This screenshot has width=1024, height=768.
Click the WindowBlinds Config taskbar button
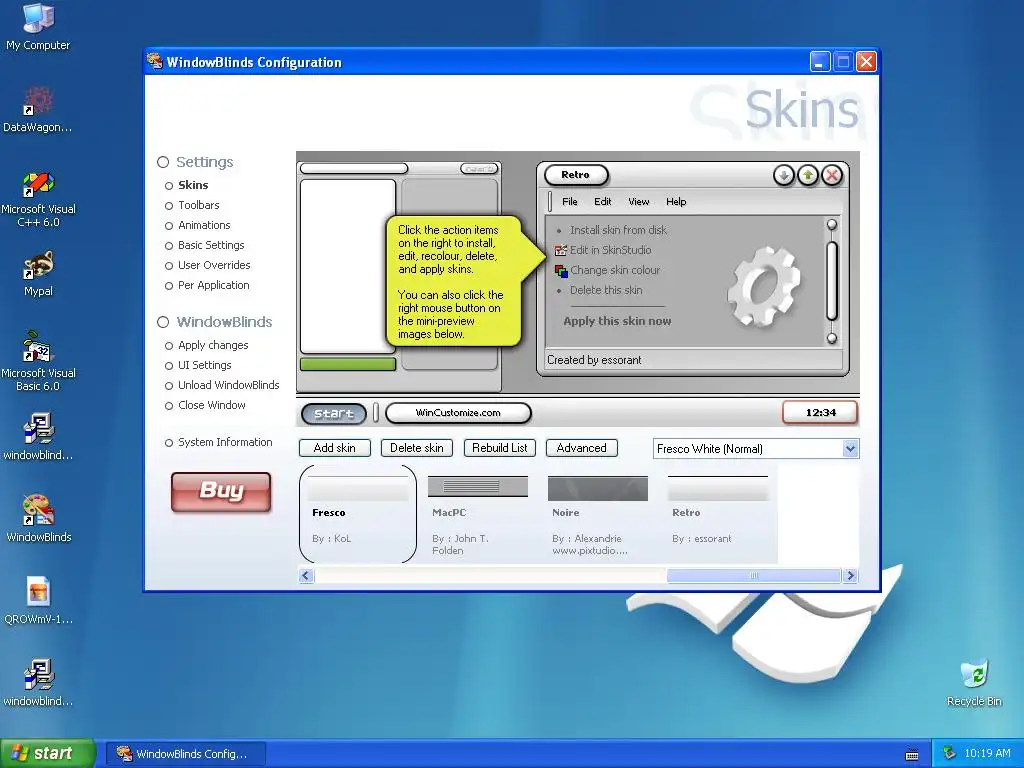185,754
